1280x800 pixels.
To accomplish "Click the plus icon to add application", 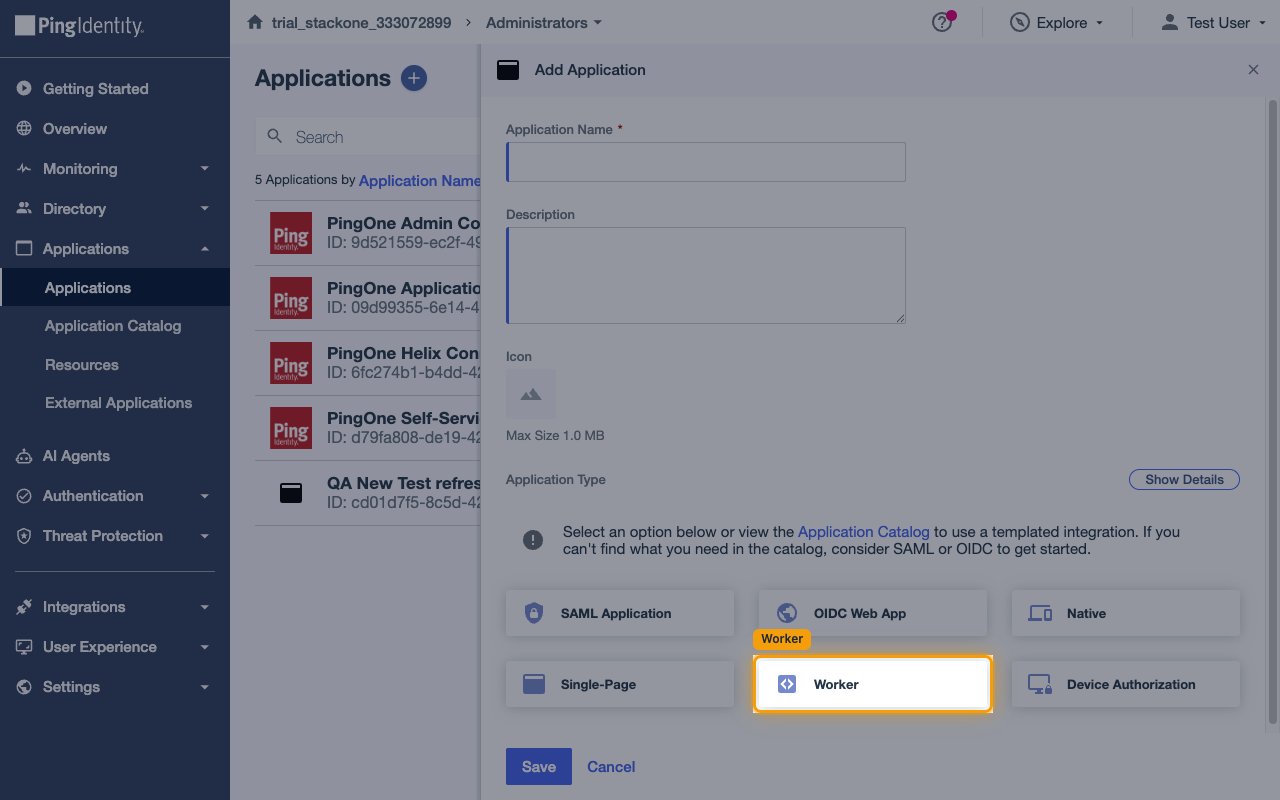I will coord(414,78).
